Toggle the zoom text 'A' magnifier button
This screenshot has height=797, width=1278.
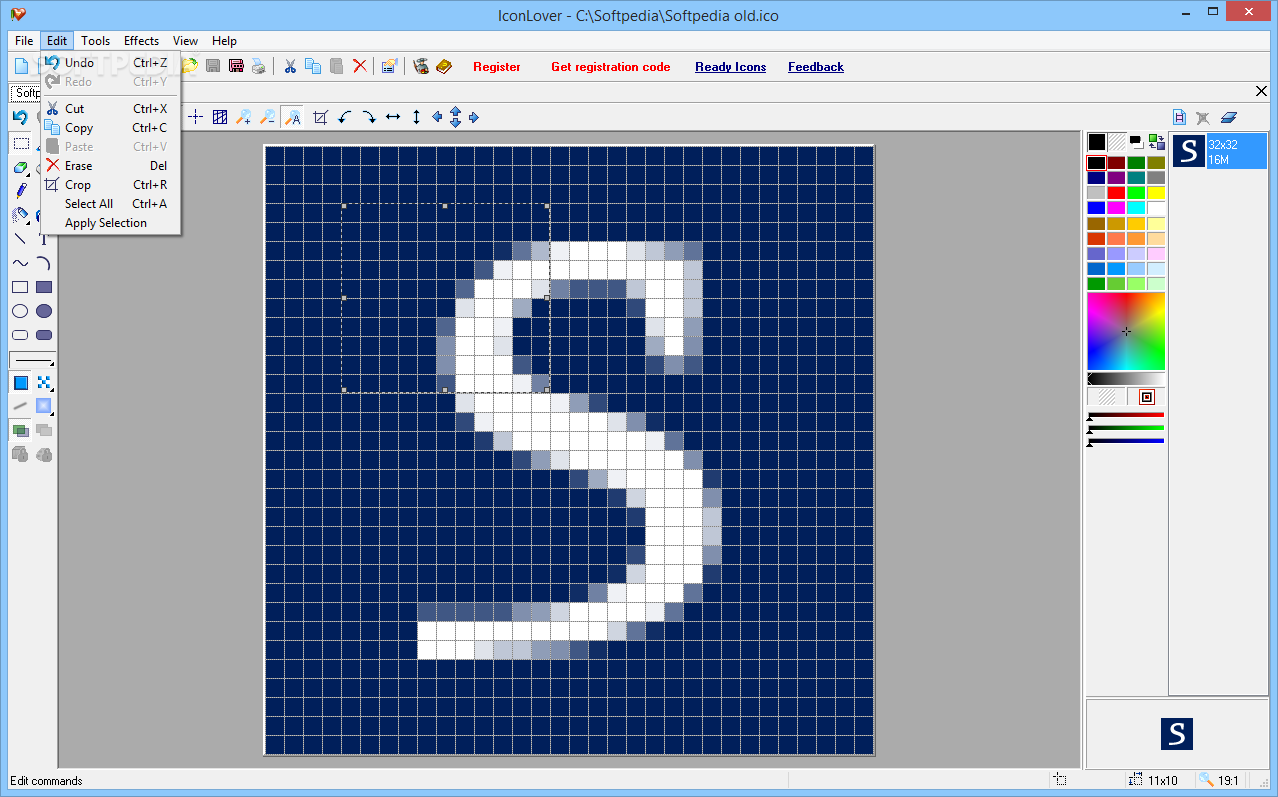[x=292, y=118]
